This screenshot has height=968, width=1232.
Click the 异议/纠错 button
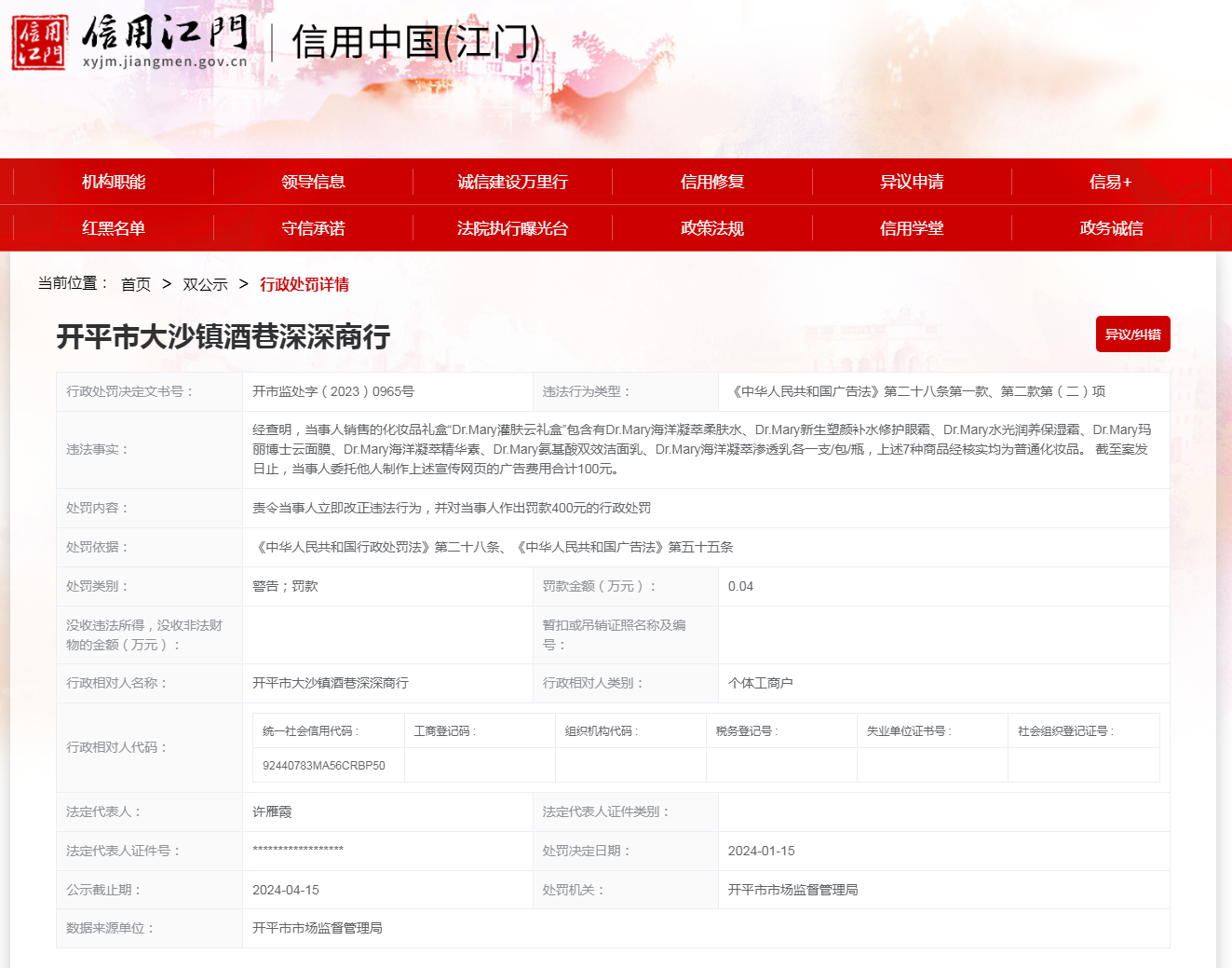pos(1133,334)
